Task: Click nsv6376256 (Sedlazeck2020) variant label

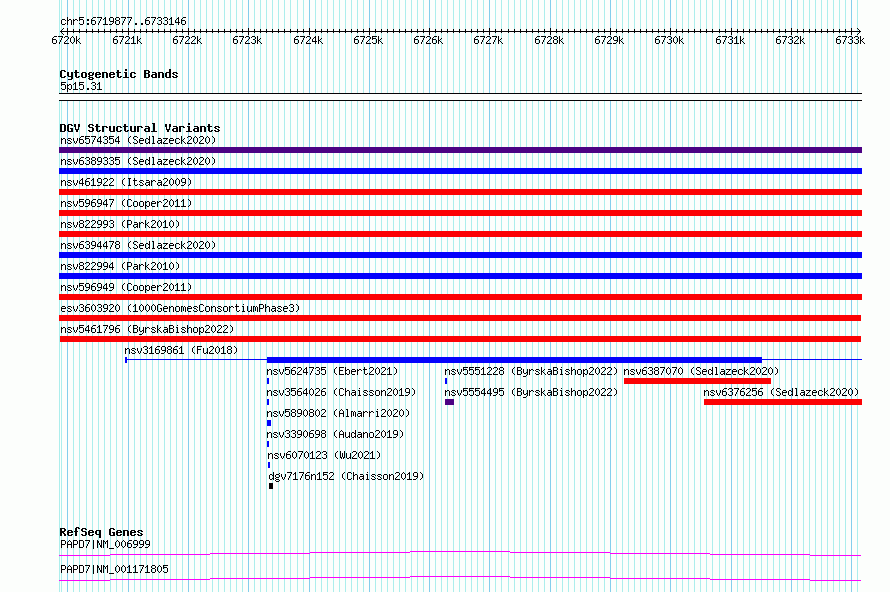Action: (781, 392)
